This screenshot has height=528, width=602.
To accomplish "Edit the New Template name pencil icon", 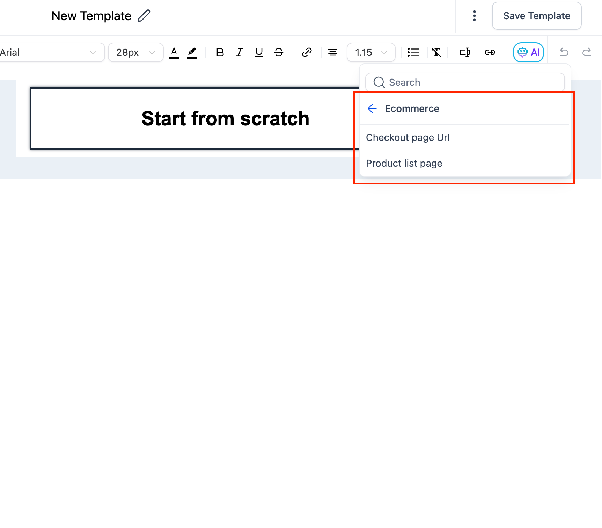I will (x=144, y=16).
